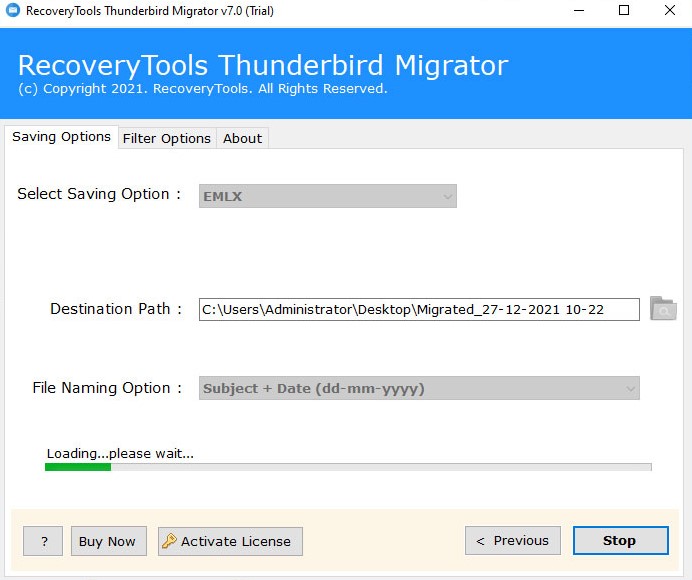Maximize the Thunderbird Migrator window
Viewport: 692px width, 580px height.
pos(624,10)
